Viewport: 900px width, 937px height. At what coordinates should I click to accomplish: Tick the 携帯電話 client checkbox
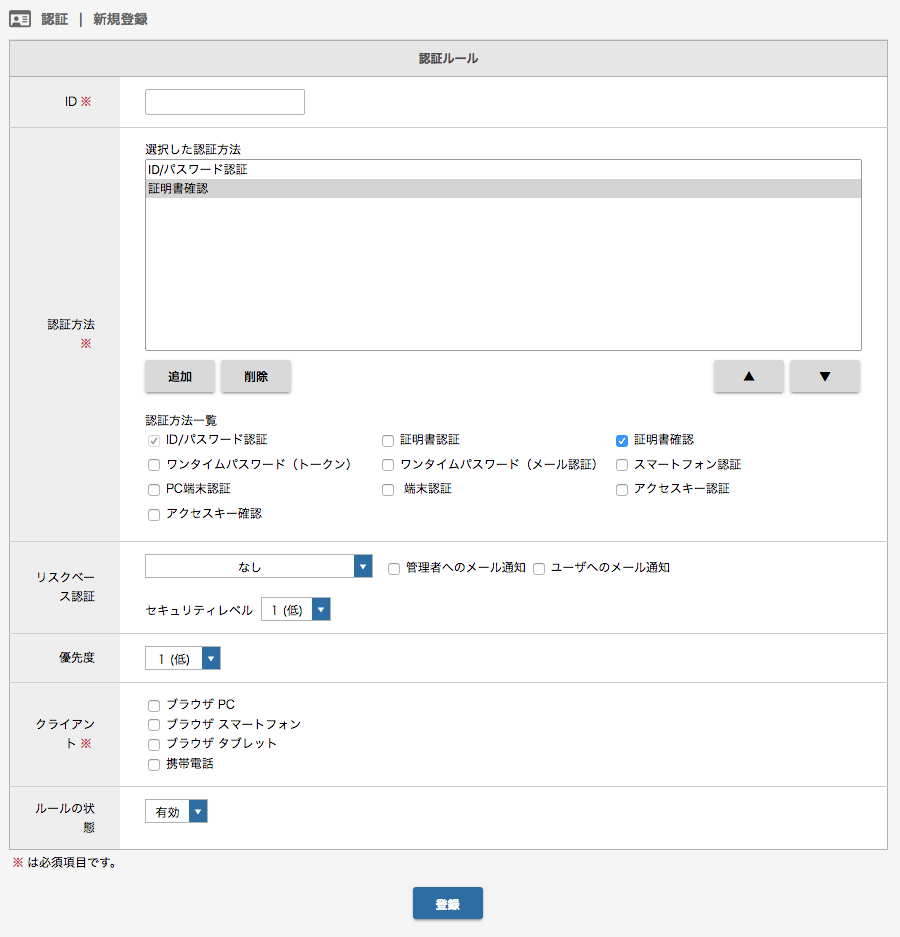click(x=154, y=765)
